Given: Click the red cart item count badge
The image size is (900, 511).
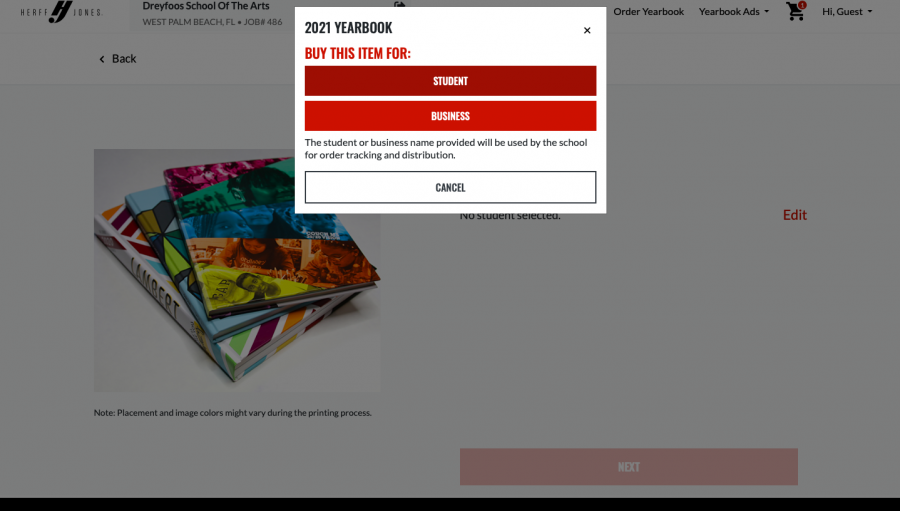Looking at the screenshot, I should click(802, 5).
